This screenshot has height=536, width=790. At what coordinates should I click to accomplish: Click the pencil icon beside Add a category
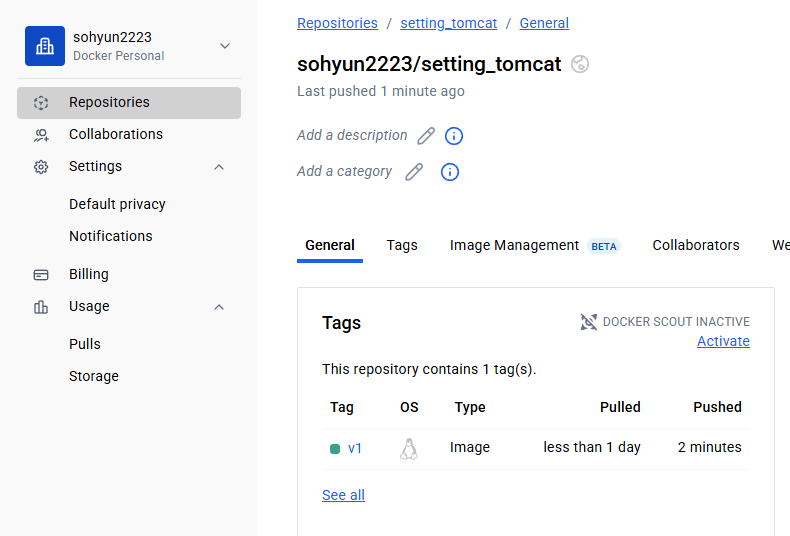click(414, 172)
